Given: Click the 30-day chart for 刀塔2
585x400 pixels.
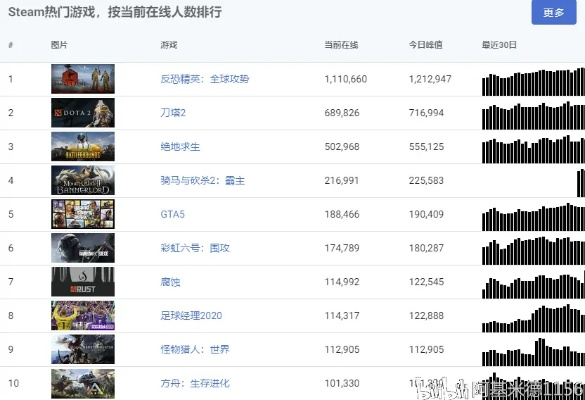Looking at the screenshot, I should coord(534,115).
